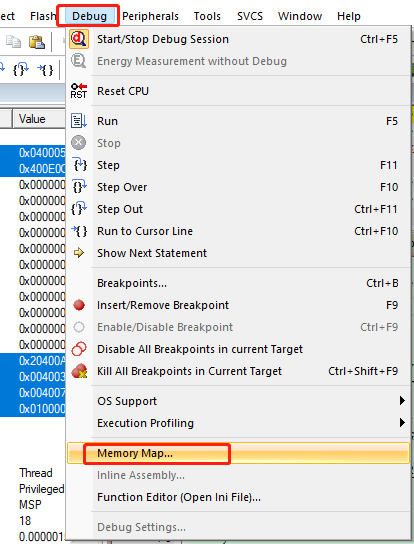
Task: Click the yellow Show Next Statement arrow
Action: tap(79, 253)
